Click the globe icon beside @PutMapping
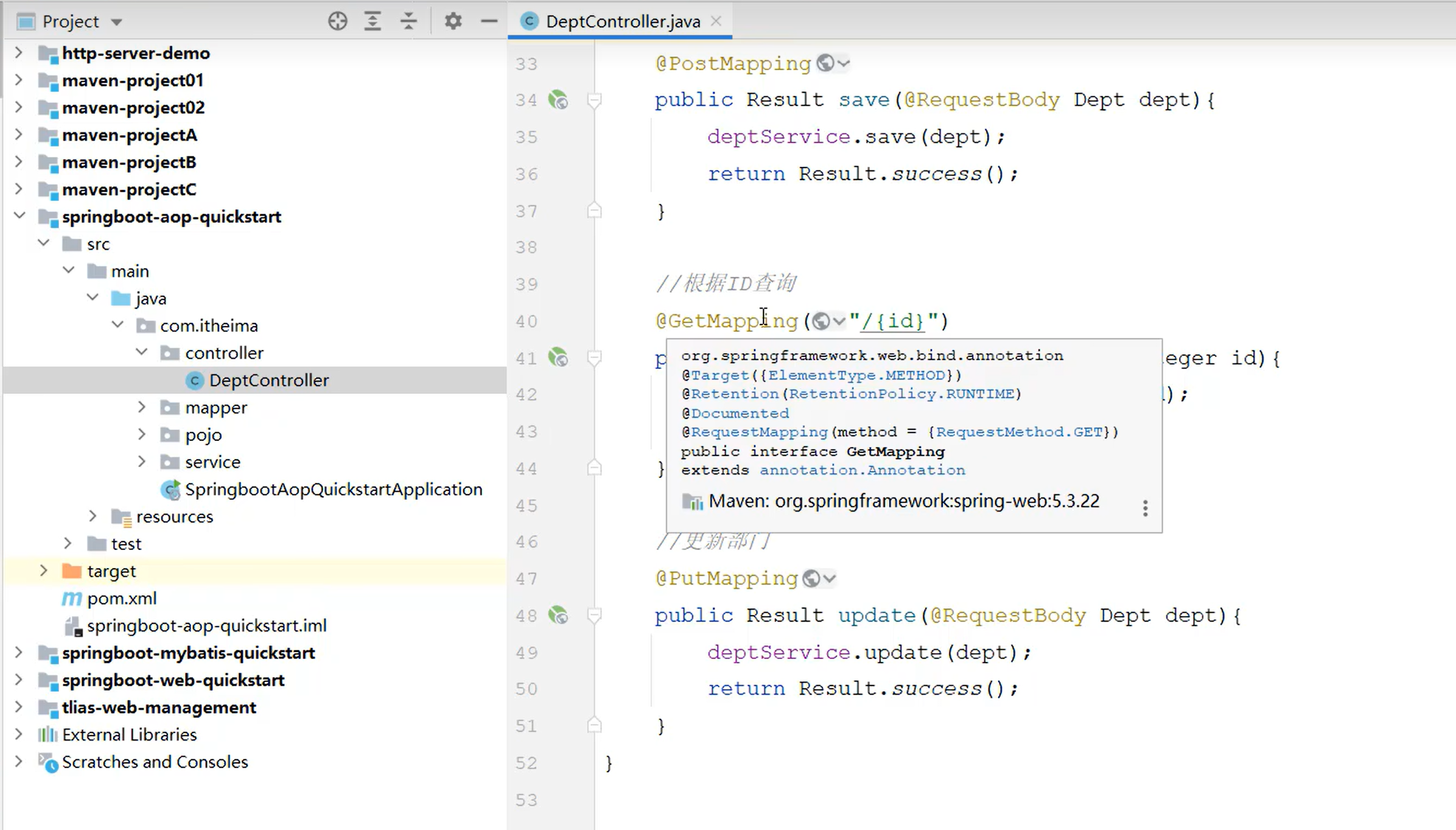Screen dimensions: 1456x830 (811, 577)
